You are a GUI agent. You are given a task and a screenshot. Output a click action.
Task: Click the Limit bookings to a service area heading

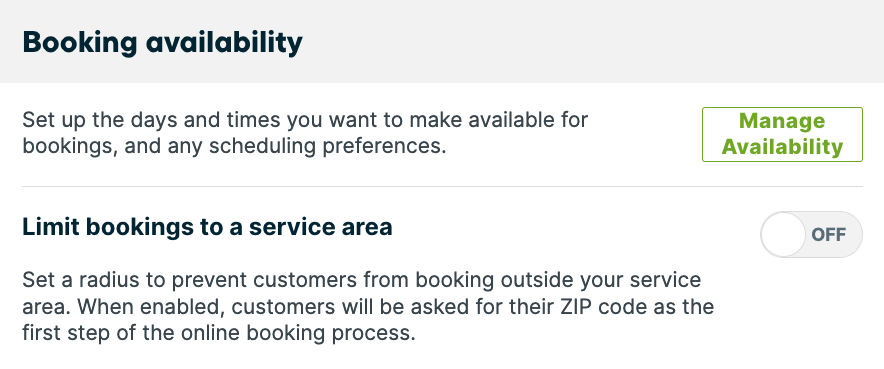(x=207, y=227)
